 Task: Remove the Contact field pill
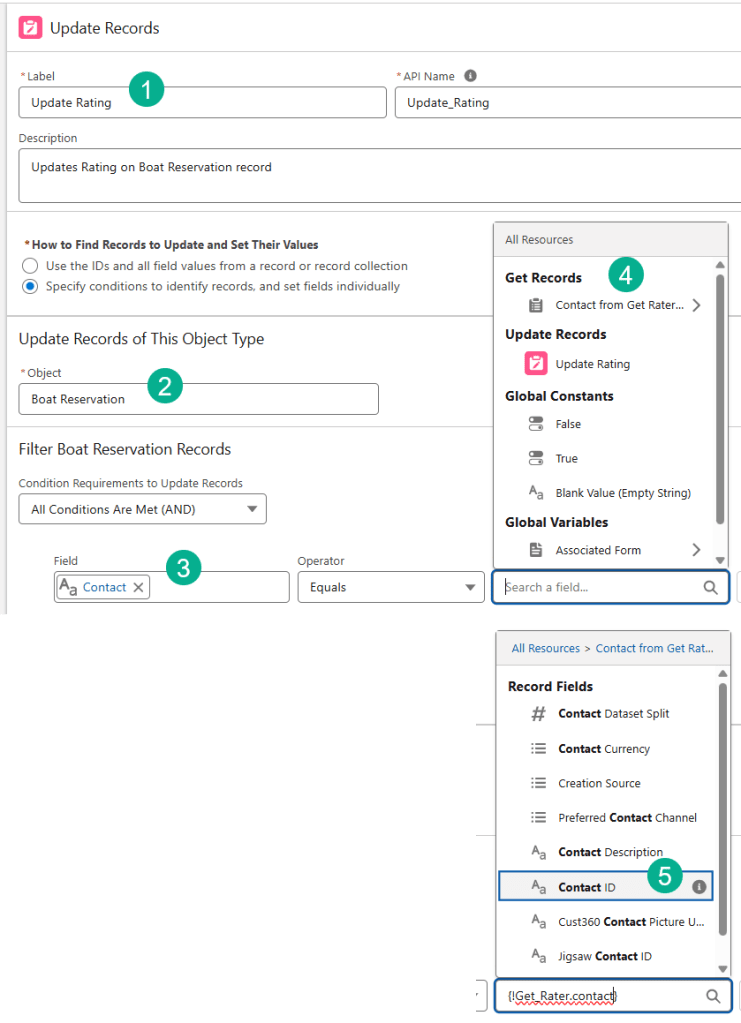[137, 587]
